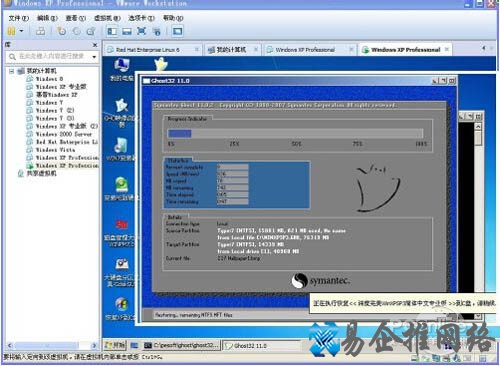Click the full screen mode toolbar icon
Viewport: 500px width, 366px height.
click(x=142, y=31)
